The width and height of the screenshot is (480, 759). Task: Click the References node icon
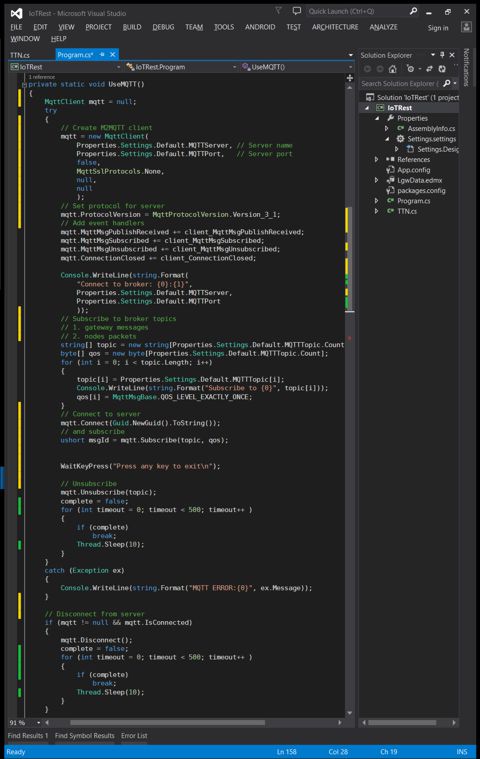(390, 159)
